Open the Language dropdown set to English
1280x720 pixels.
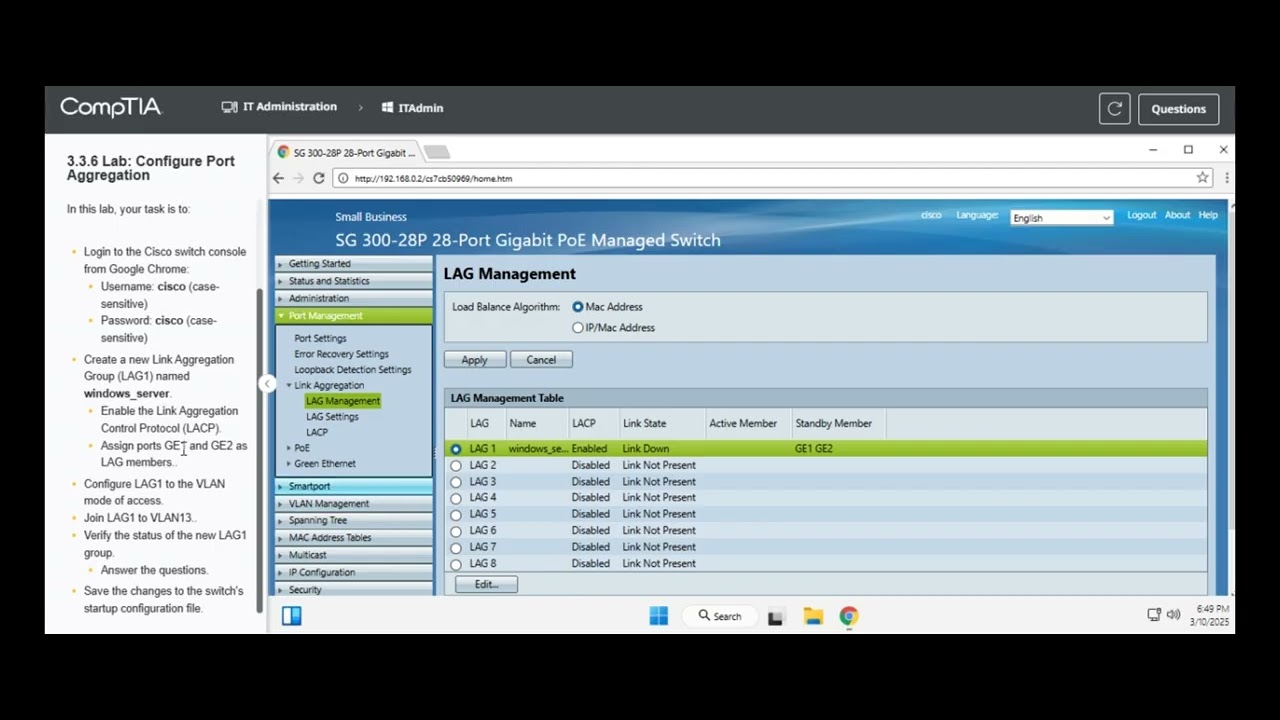pos(1061,217)
